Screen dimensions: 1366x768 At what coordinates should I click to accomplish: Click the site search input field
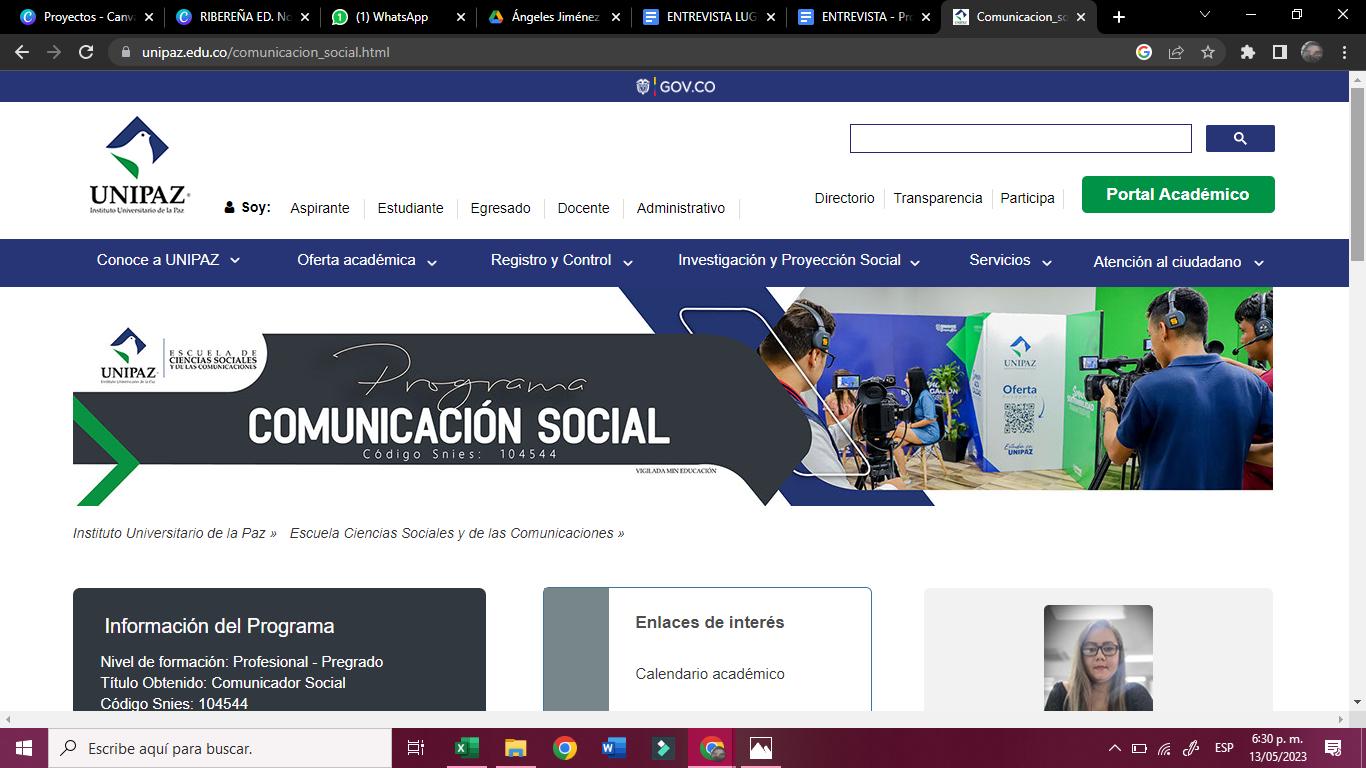[1021, 138]
